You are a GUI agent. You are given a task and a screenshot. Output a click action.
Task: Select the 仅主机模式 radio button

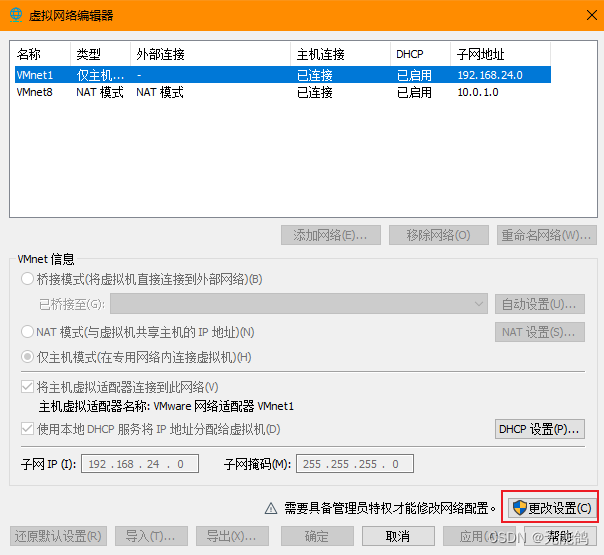(x=27, y=357)
